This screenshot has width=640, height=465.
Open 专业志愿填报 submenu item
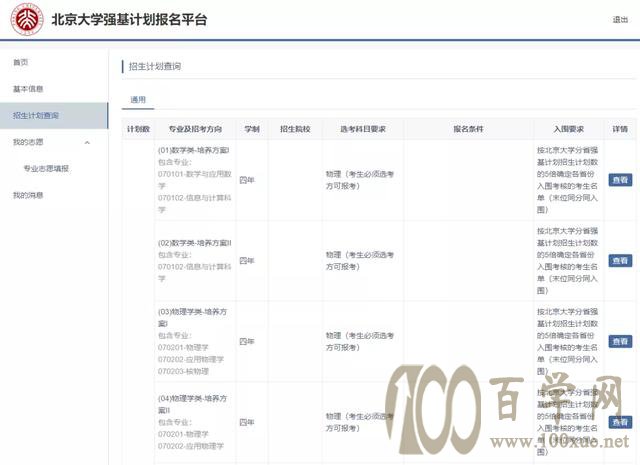click(46, 168)
